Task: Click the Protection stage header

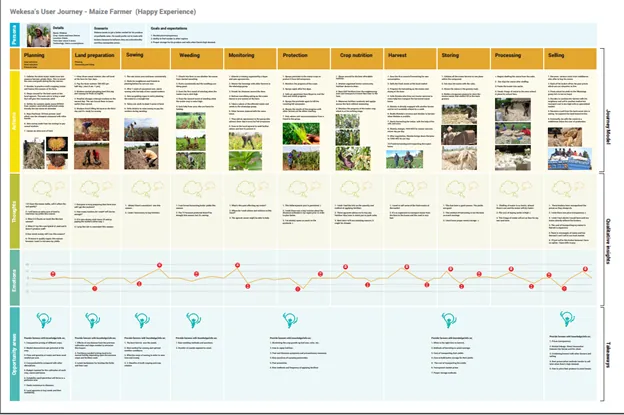Action: pos(304,58)
